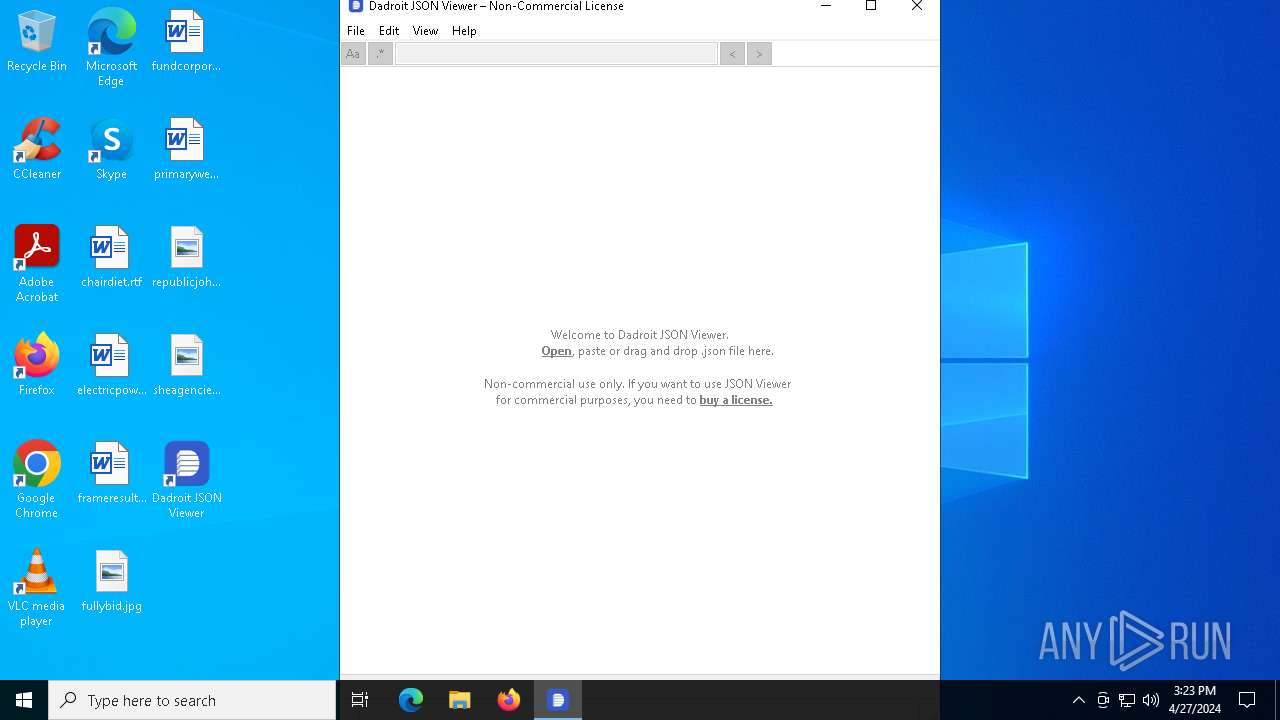Select Dadroit JSON Viewer desktop shortcut
The image size is (1280, 720).
pyautogui.click(x=186, y=480)
